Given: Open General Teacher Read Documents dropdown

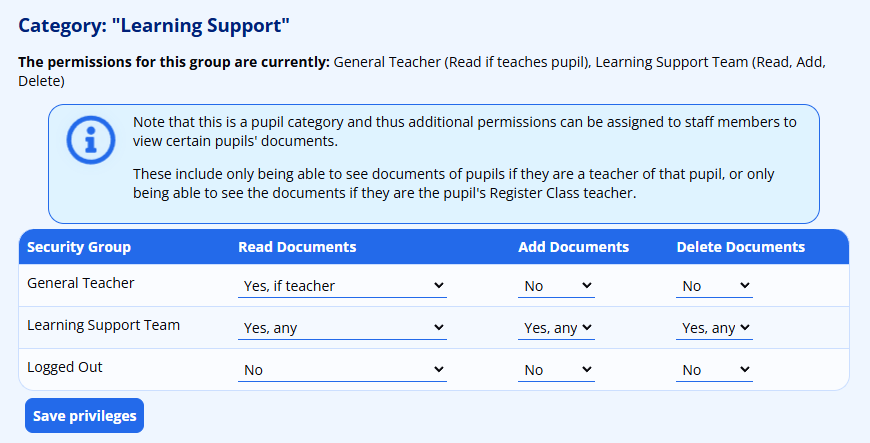Looking at the screenshot, I should pos(342,286).
